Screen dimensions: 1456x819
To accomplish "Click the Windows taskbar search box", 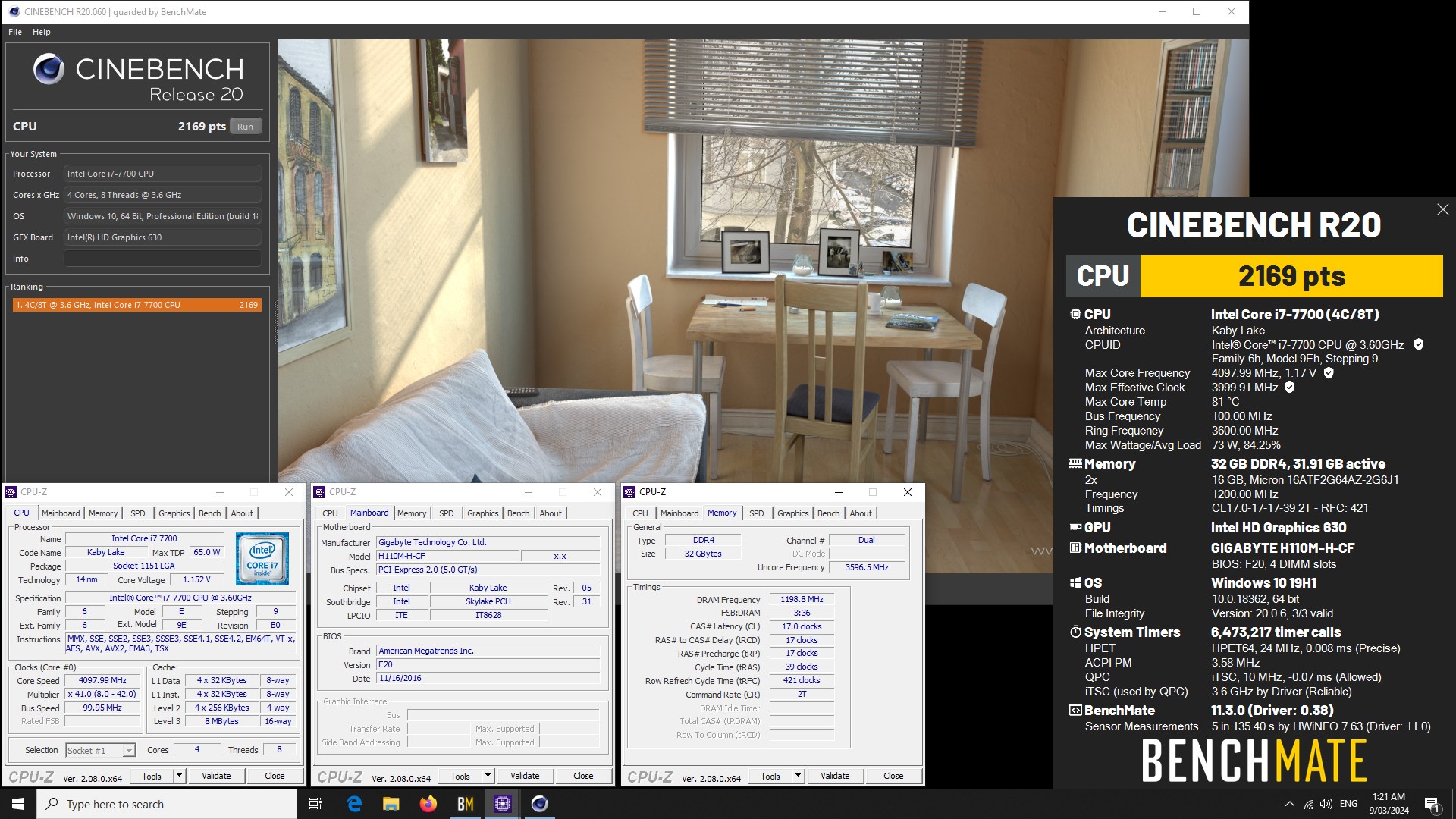I will [x=167, y=804].
